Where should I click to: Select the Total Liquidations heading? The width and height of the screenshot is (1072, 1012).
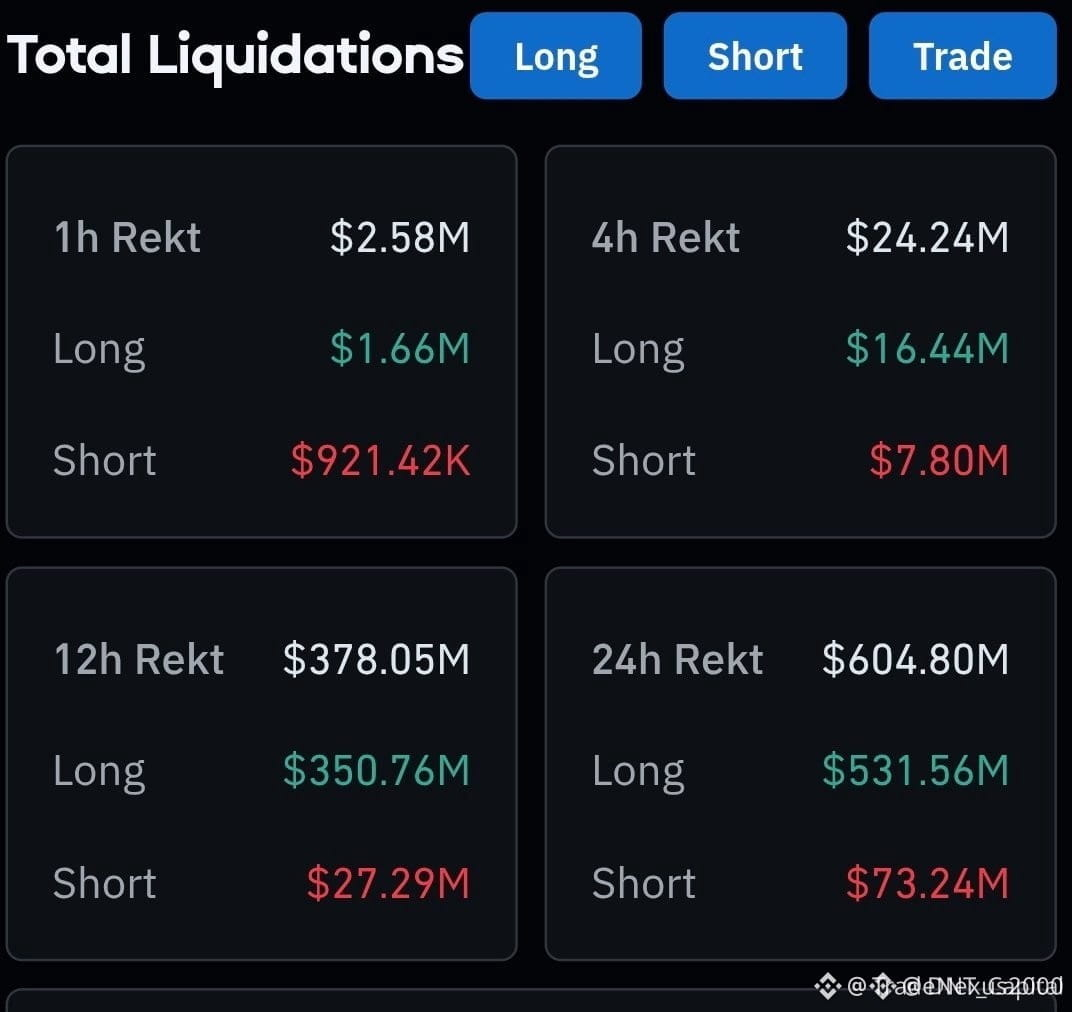(x=235, y=56)
